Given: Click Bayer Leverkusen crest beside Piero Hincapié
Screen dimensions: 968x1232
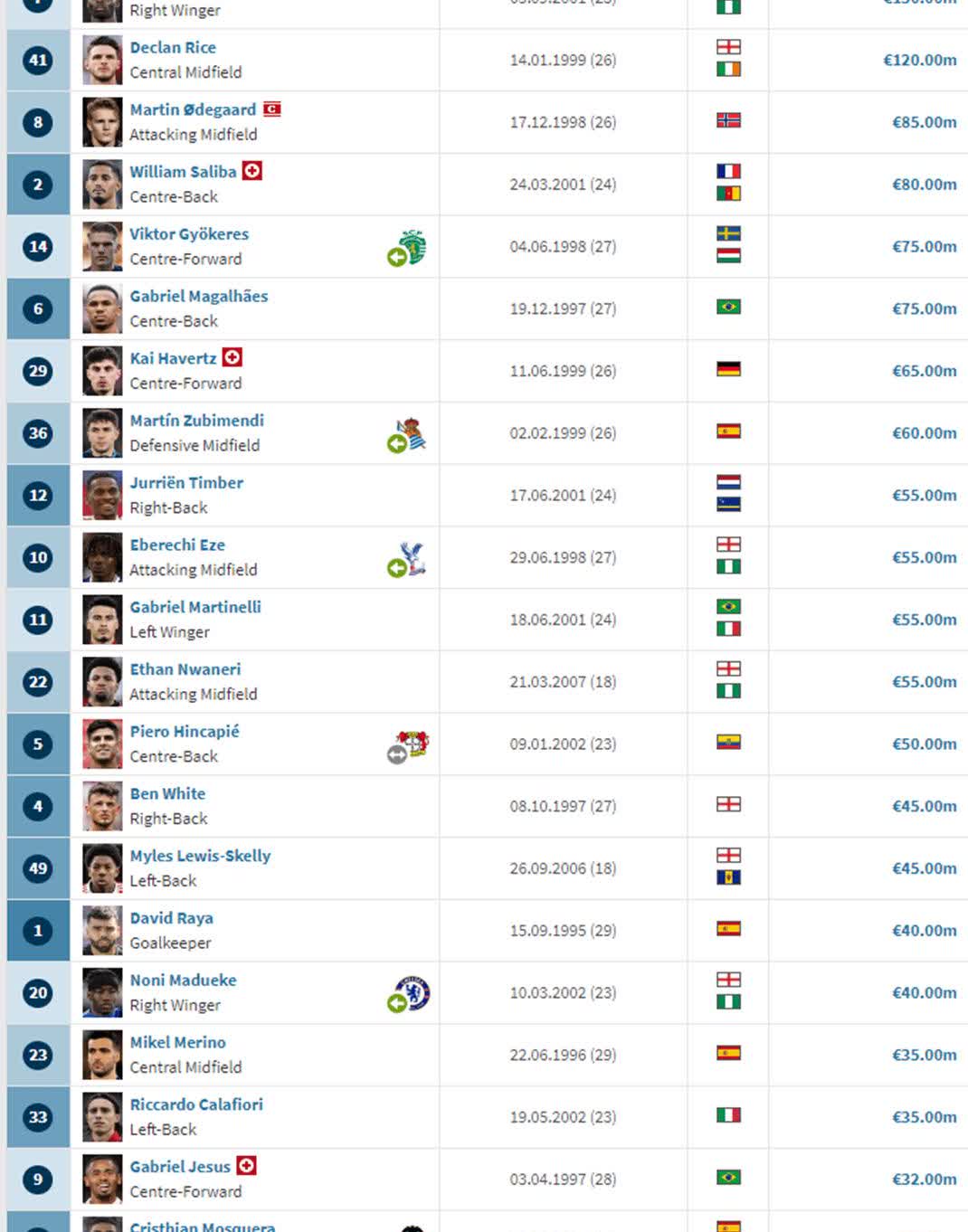Looking at the screenshot, I should point(414,744).
